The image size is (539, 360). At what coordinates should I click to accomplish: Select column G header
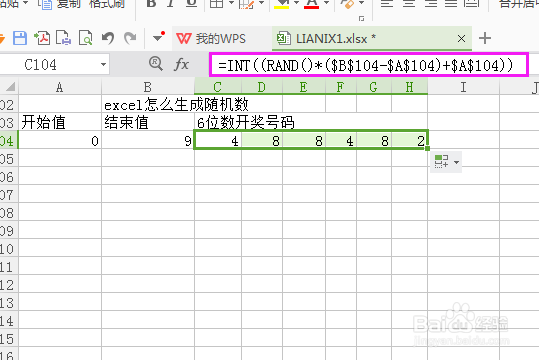[x=374, y=87]
